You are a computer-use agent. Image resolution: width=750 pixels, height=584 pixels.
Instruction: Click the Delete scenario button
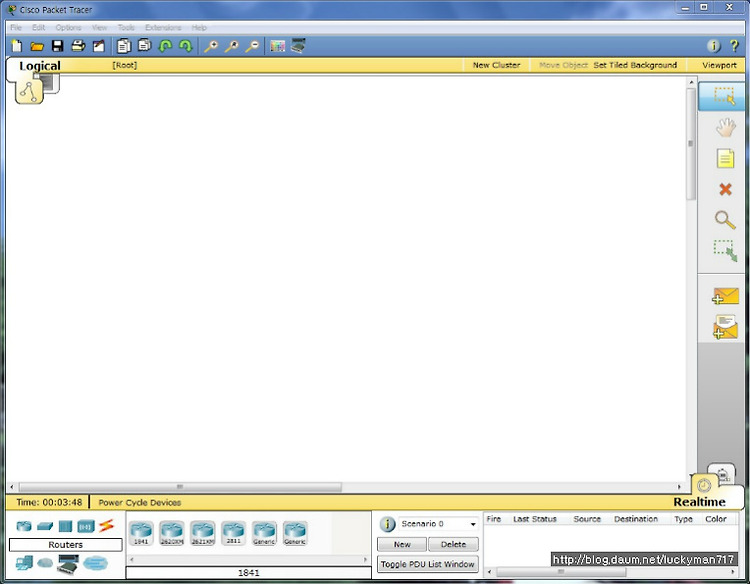[x=453, y=544]
